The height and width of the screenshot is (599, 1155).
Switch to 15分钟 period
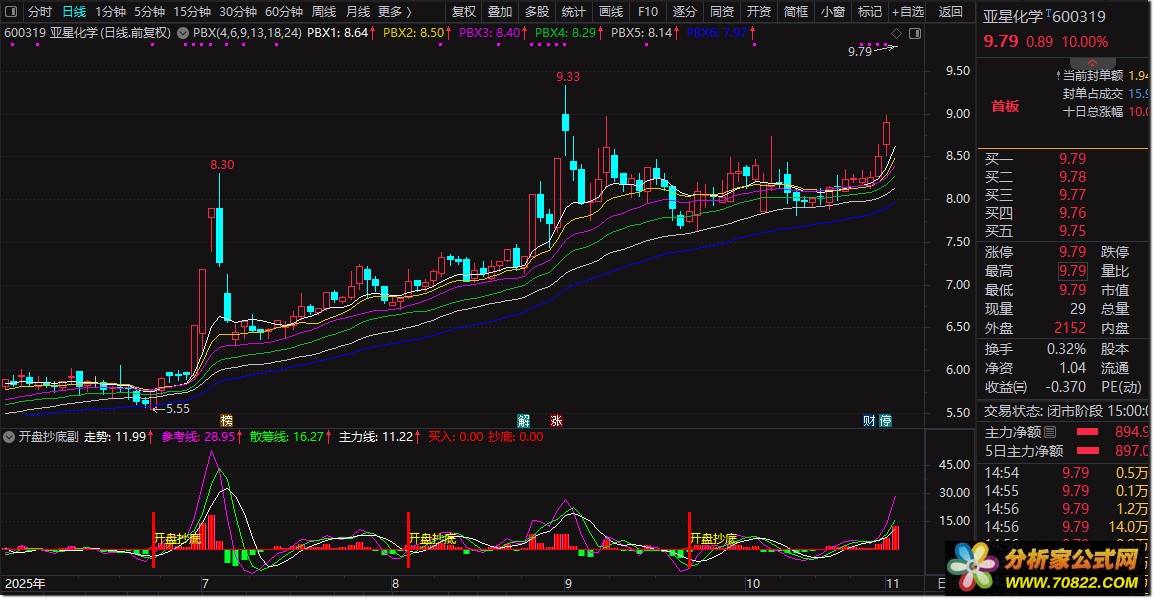coord(192,12)
